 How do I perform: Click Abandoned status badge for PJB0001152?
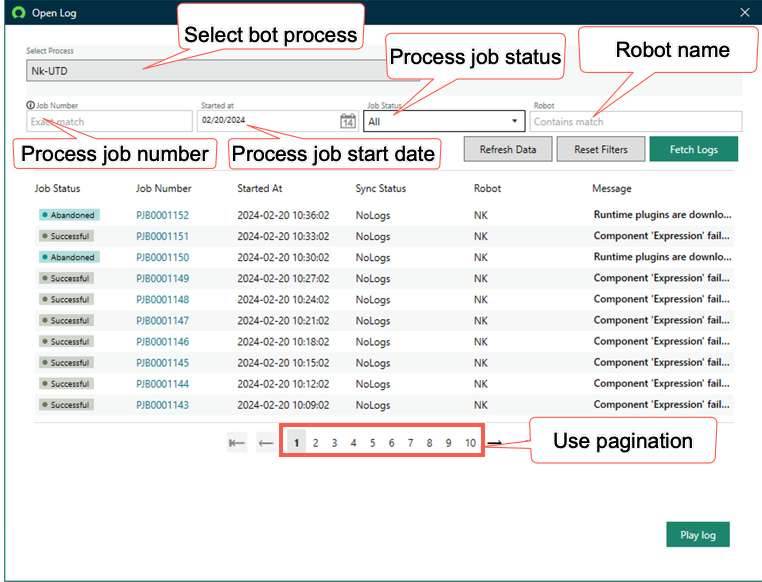click(69, 215)
